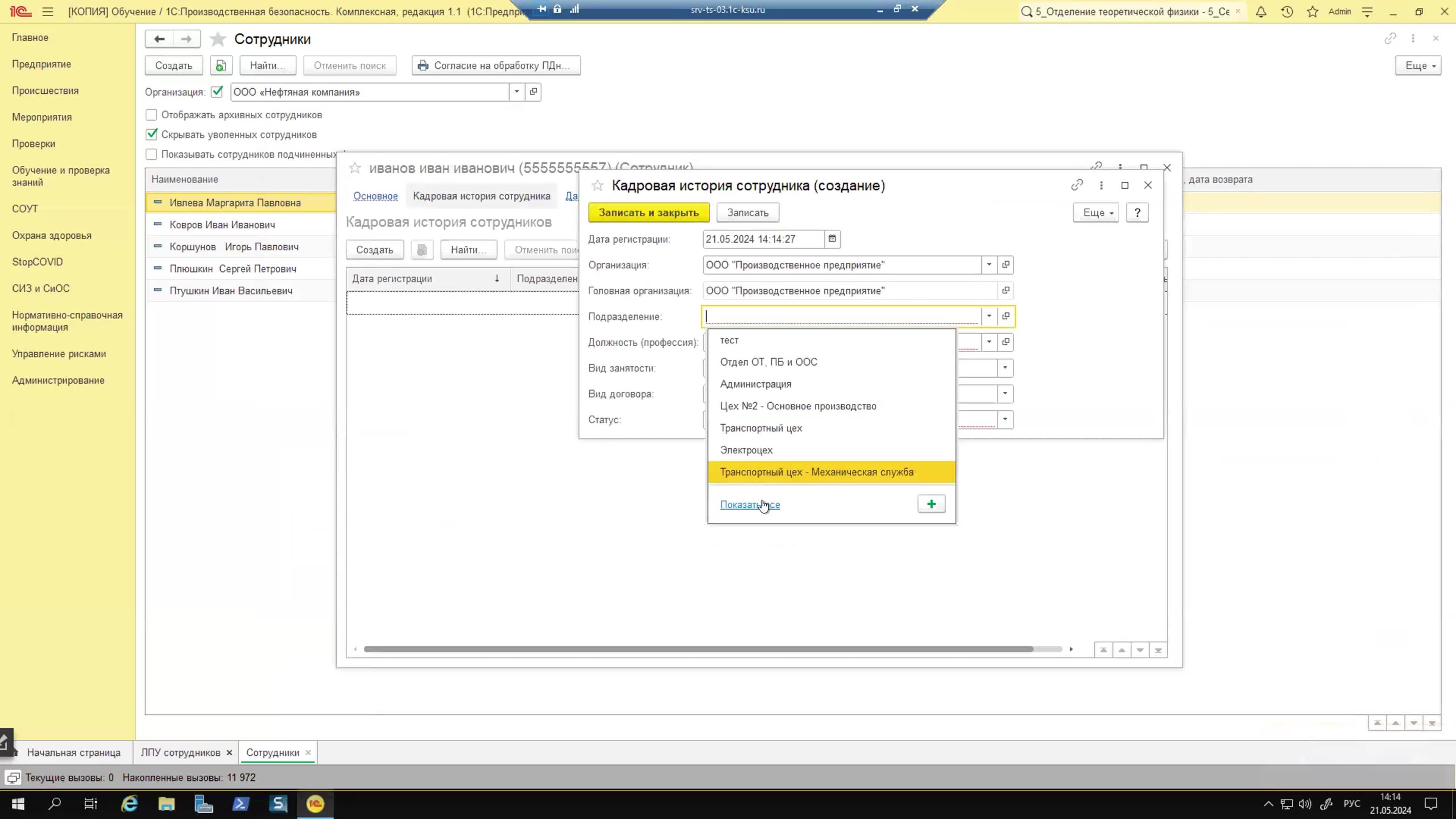Add Сотрудники page to favorites star
This screenshot has width=1456, height=819.
[x=218, y=39]
